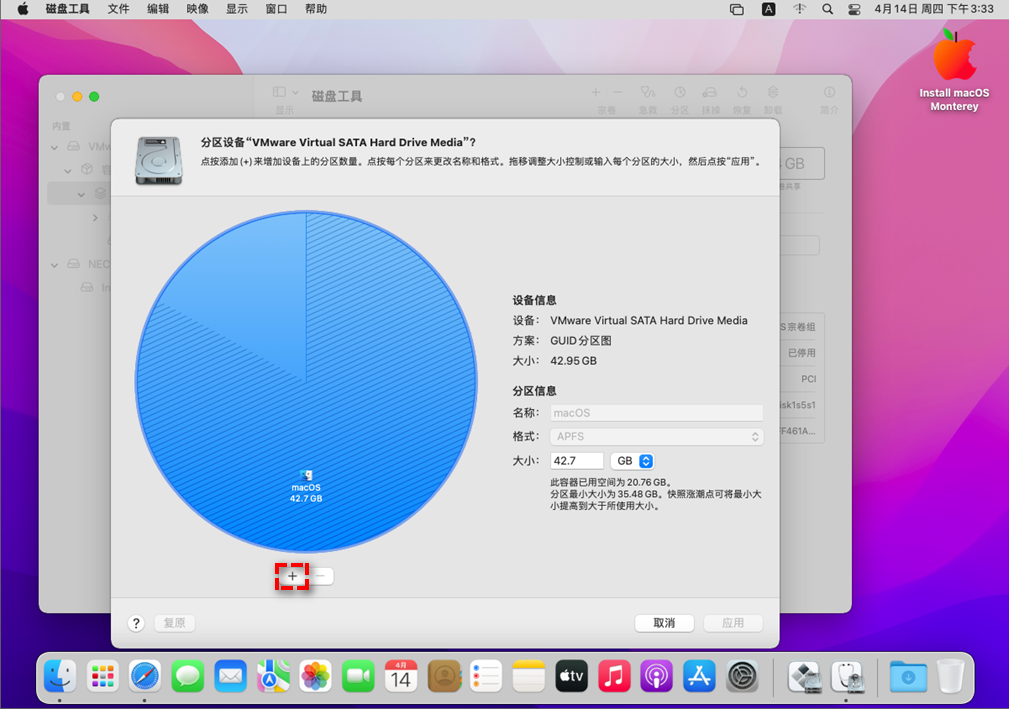The width and height of the screenshot is (1009, 709).
Task: Open App Store from the Dock
Action: [x=699, y=676]
